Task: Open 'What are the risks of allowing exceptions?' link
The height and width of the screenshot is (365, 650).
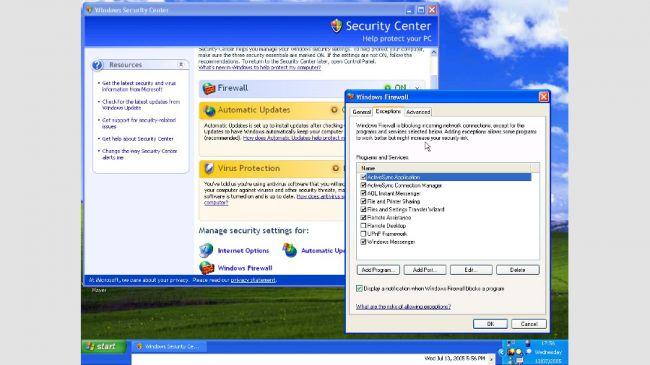Action: tap(403, 307)
